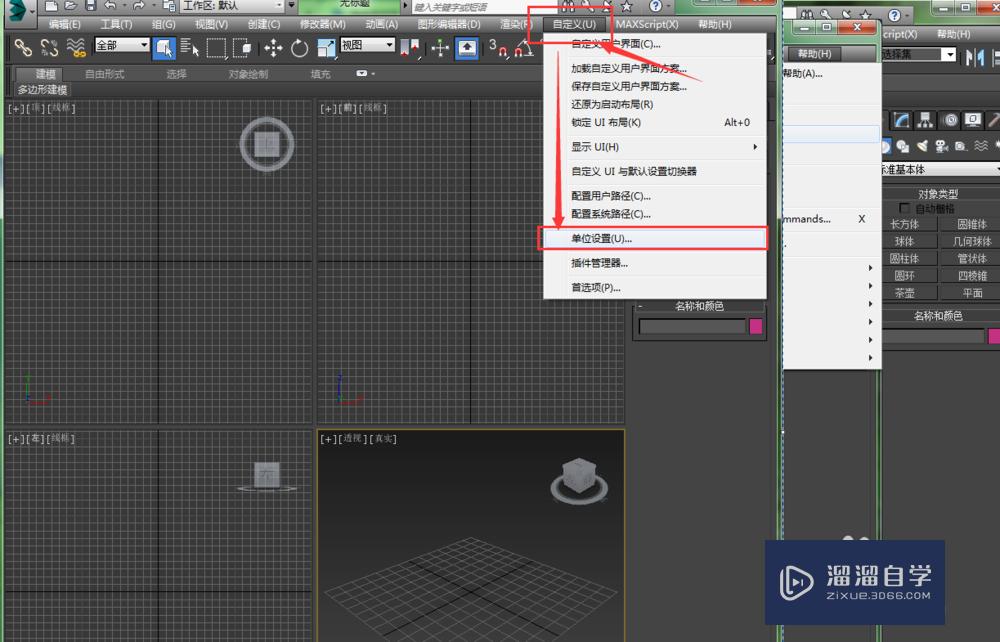Open the 全部 selection filter dropdown
This screenshot has height=642, width=1000.
point(122,45)
